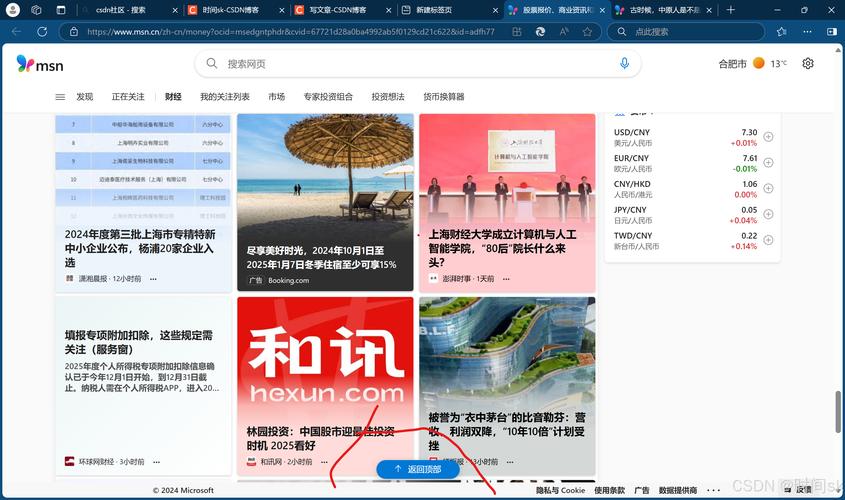
Task: Activate the read aloud icon
Action: 564,32
